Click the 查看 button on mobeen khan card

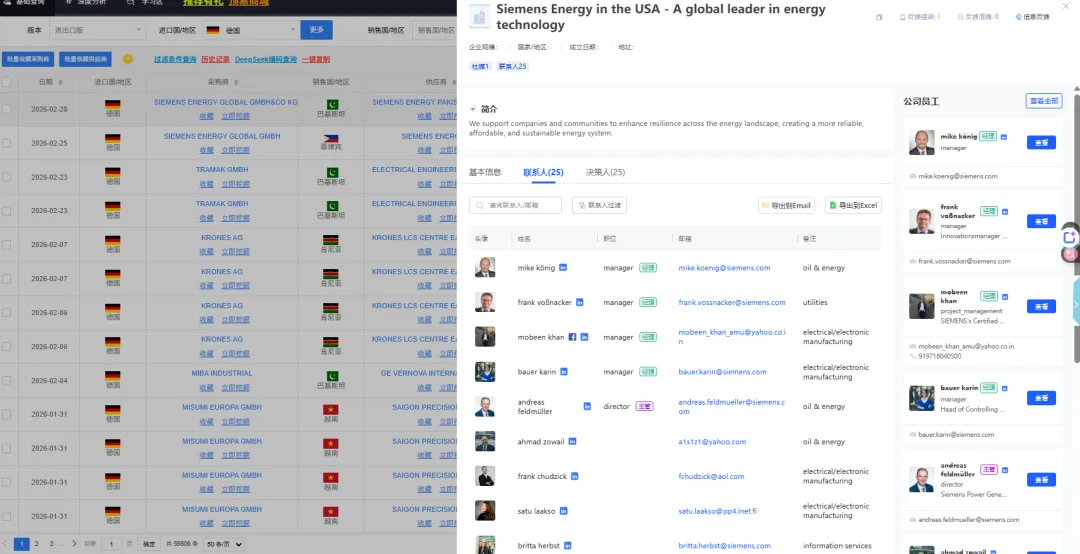(1041, 306)
